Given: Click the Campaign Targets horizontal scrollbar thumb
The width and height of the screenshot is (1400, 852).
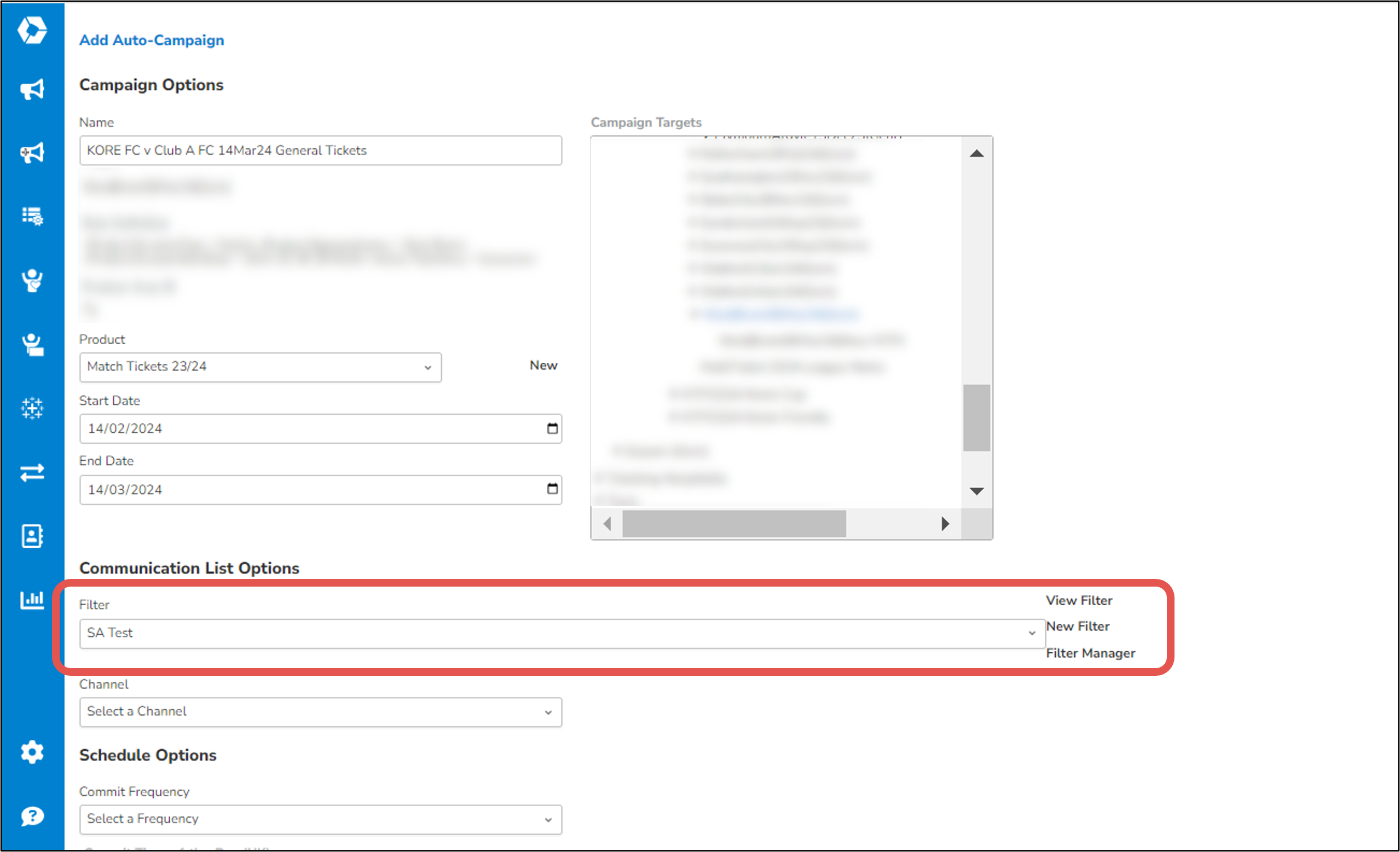Looking at the screenshot, I should click(x=734, y=523).
